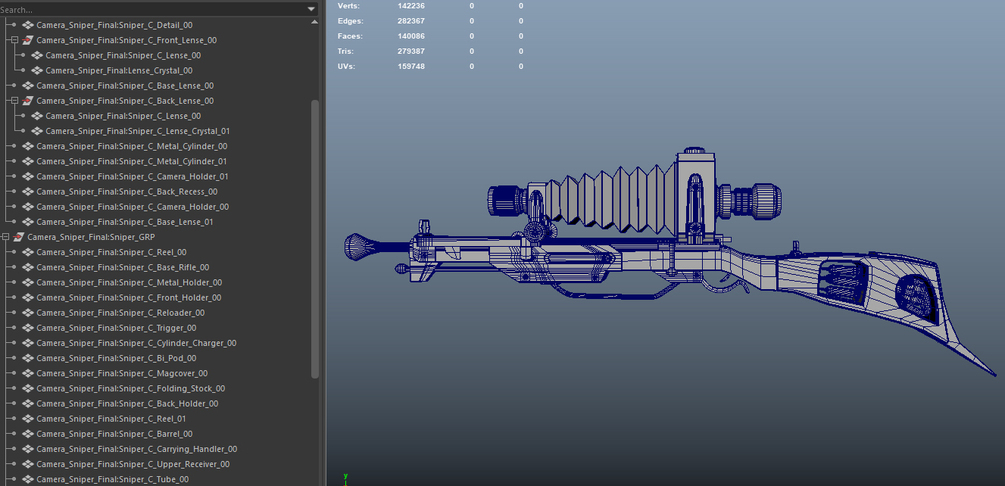This screenshot has height=486, width=1005.
Task: Open the outliner search options dropdown arrow
Action: 311,10
